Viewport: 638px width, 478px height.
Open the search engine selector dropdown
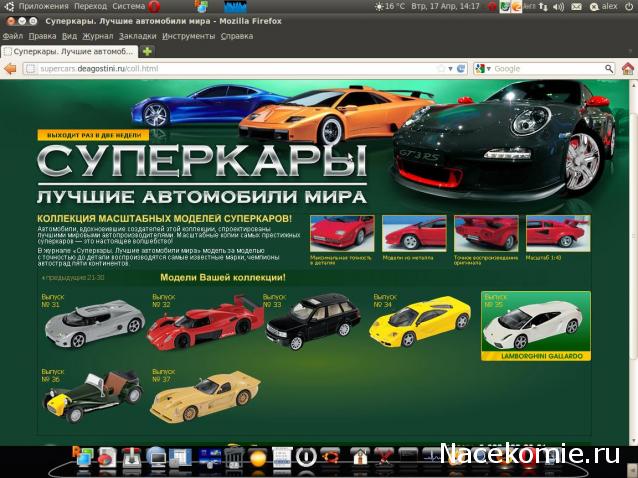[483, 69]
